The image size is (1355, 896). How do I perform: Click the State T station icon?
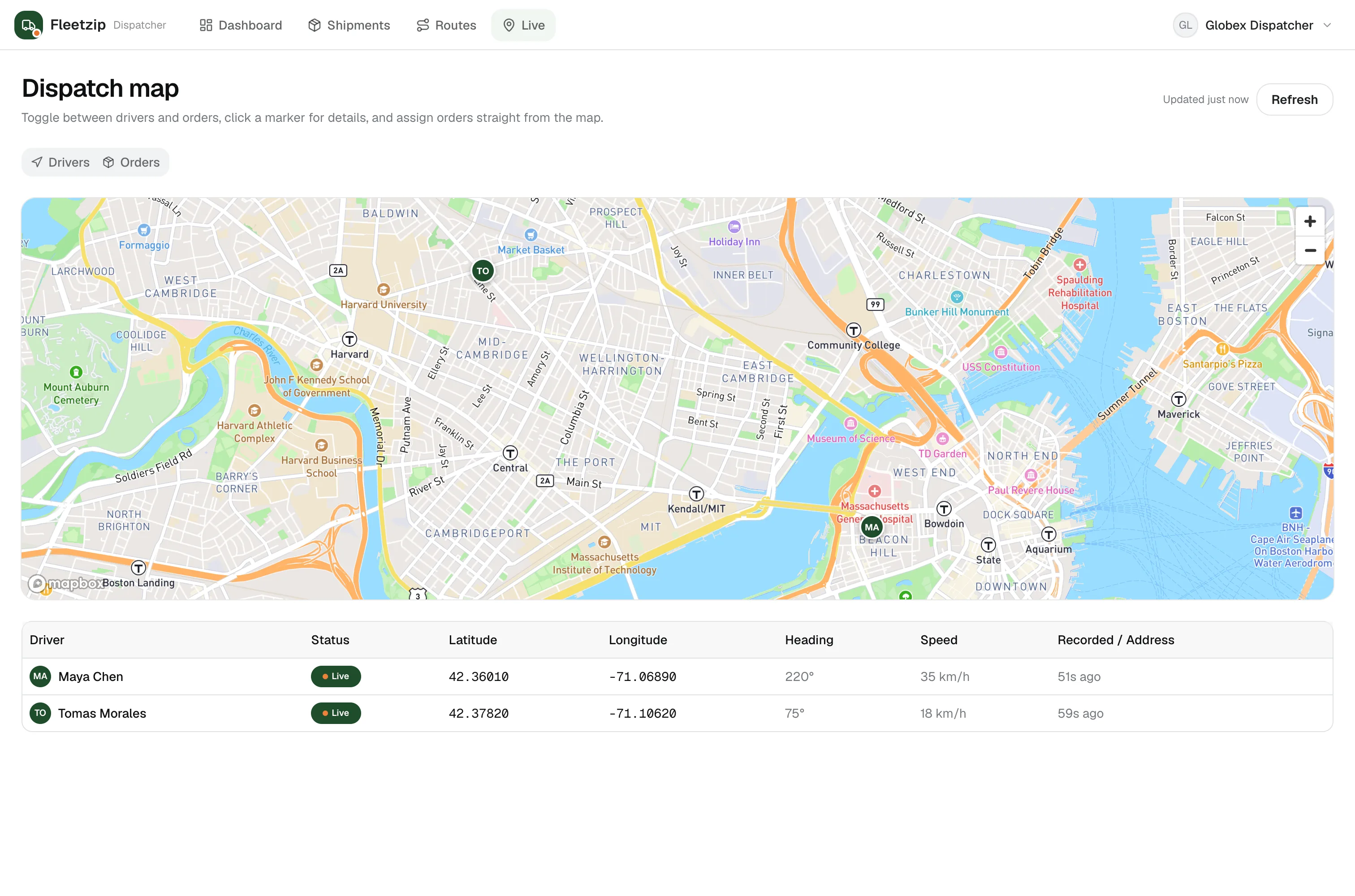point(988,545)
